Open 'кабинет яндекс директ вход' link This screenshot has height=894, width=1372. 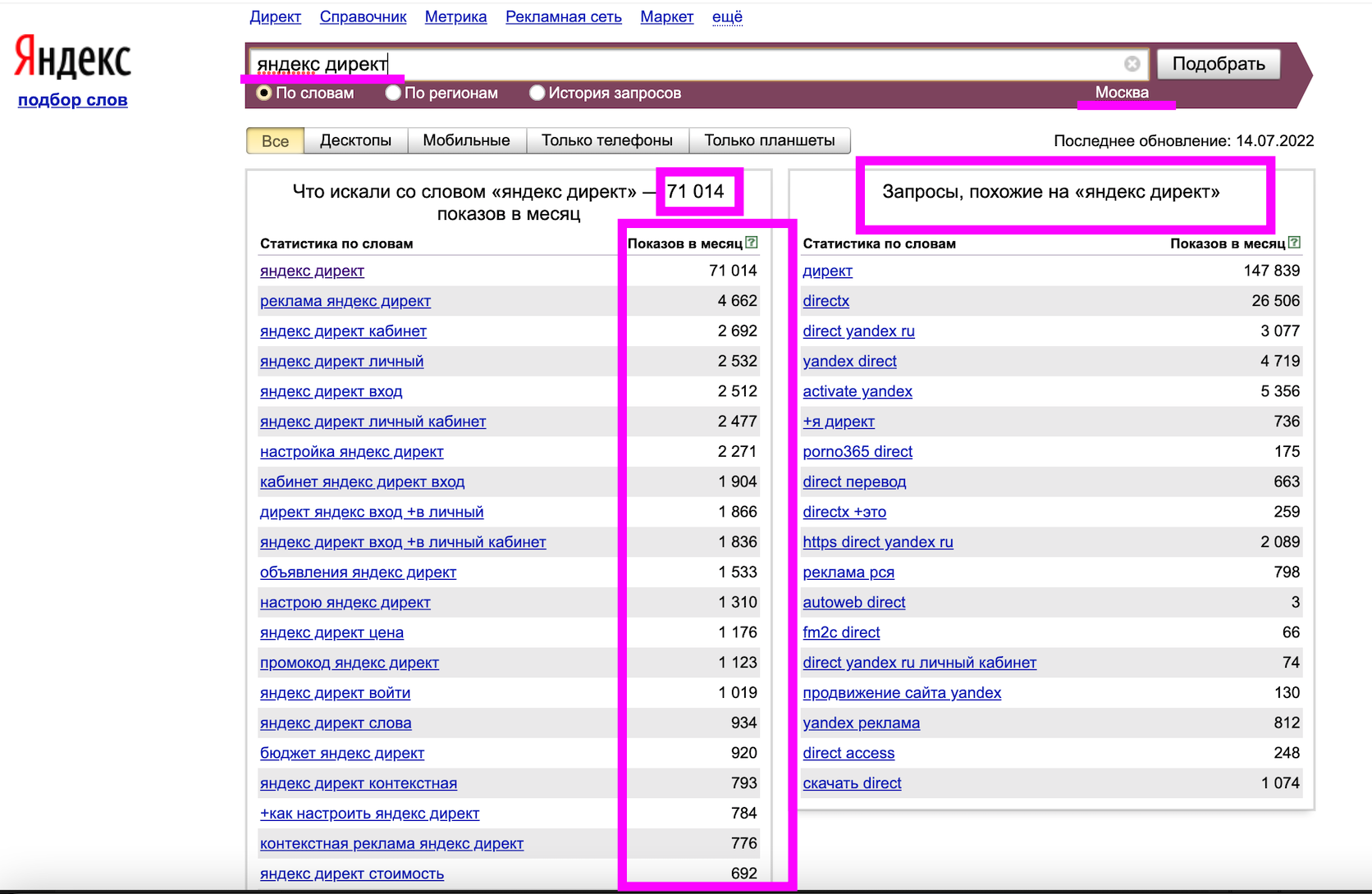coord(362,482)
